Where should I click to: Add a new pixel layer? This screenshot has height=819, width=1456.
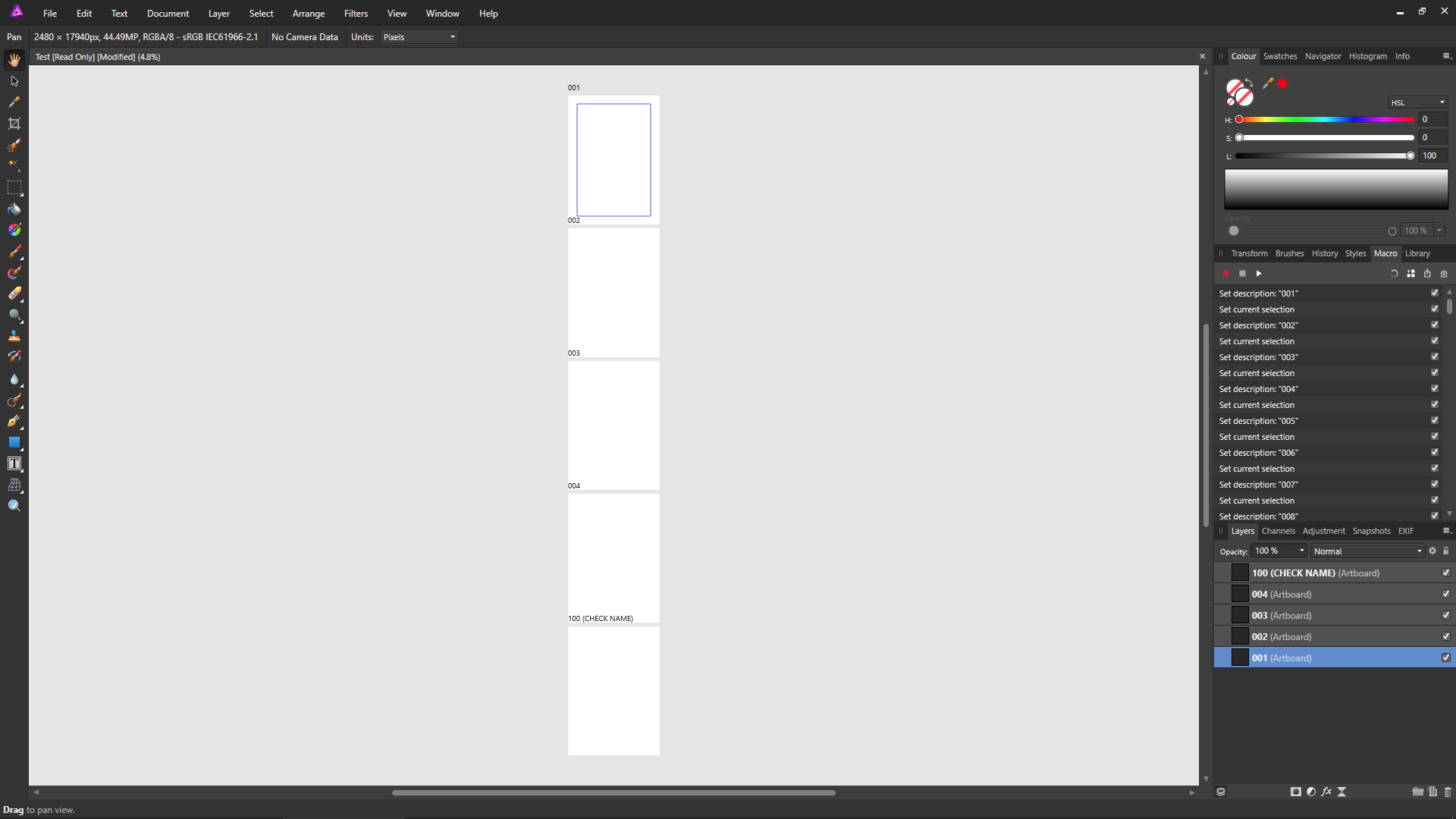[x=1432, y=792]
